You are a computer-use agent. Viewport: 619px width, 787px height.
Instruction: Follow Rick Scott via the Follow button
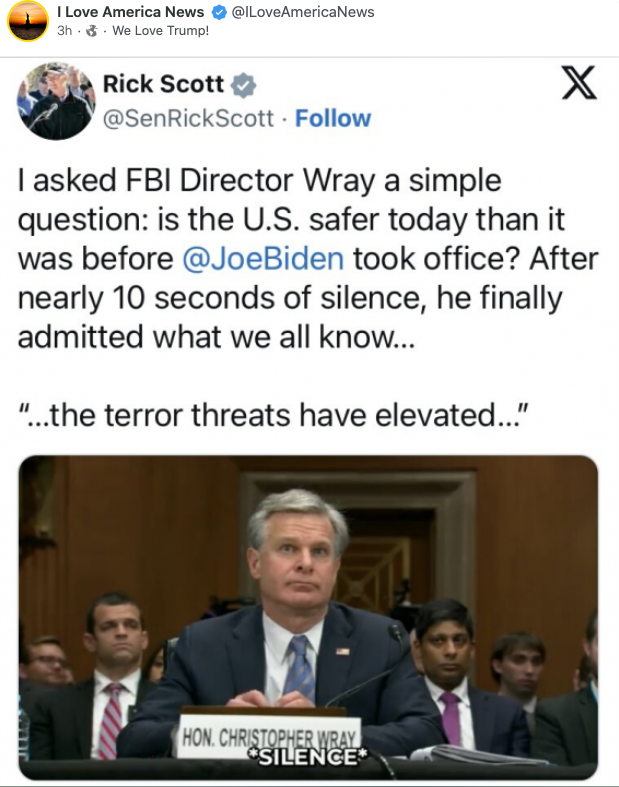[333, 118]
